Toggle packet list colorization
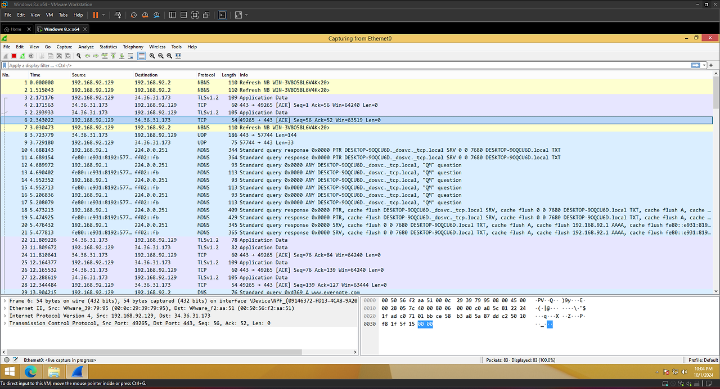Screen dimensions: 720x389 point(141,56)
